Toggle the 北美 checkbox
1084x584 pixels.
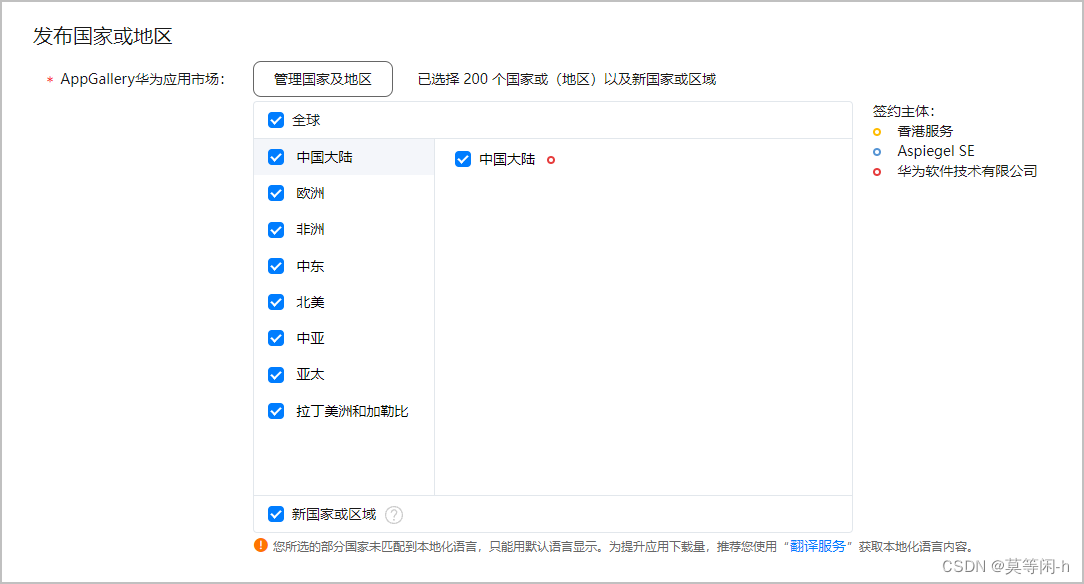[x=276, y=302]
